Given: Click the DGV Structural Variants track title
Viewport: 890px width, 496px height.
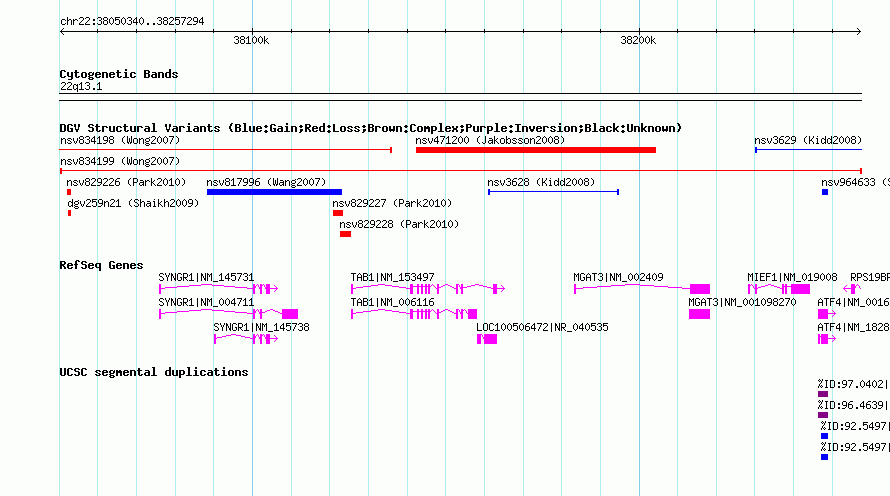Looking at the screenshot, I should [x=371, y=128].
